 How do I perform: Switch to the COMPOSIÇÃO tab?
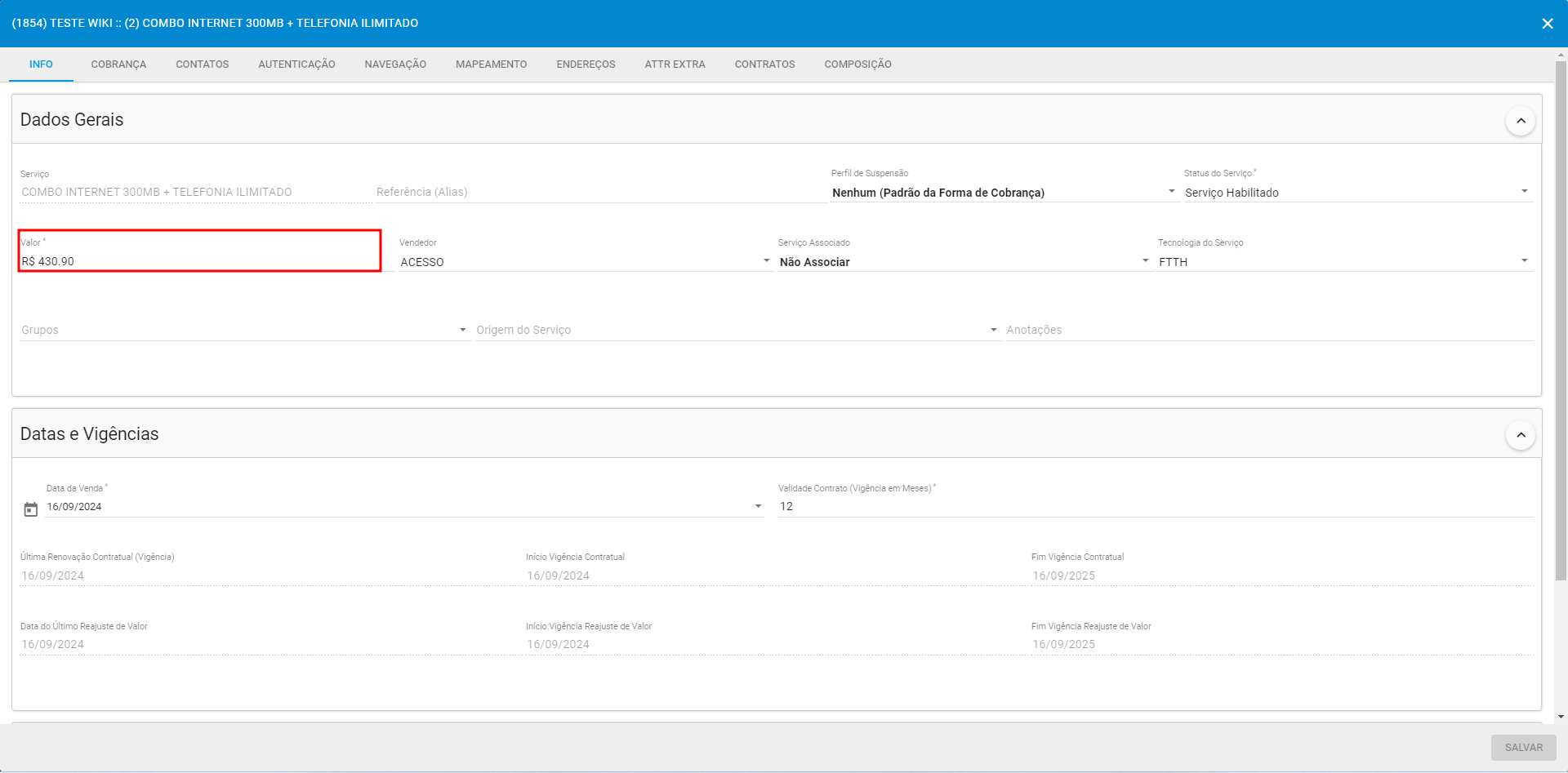[857, 64]
